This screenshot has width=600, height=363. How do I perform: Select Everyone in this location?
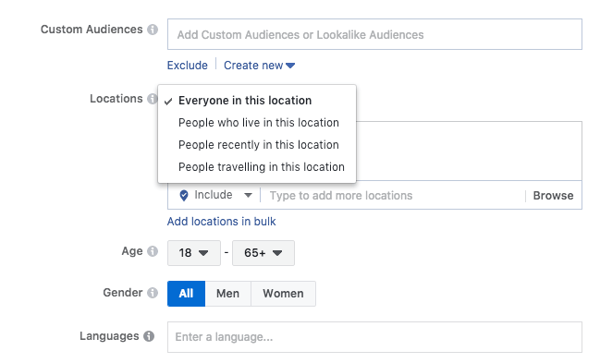[257, 101]
